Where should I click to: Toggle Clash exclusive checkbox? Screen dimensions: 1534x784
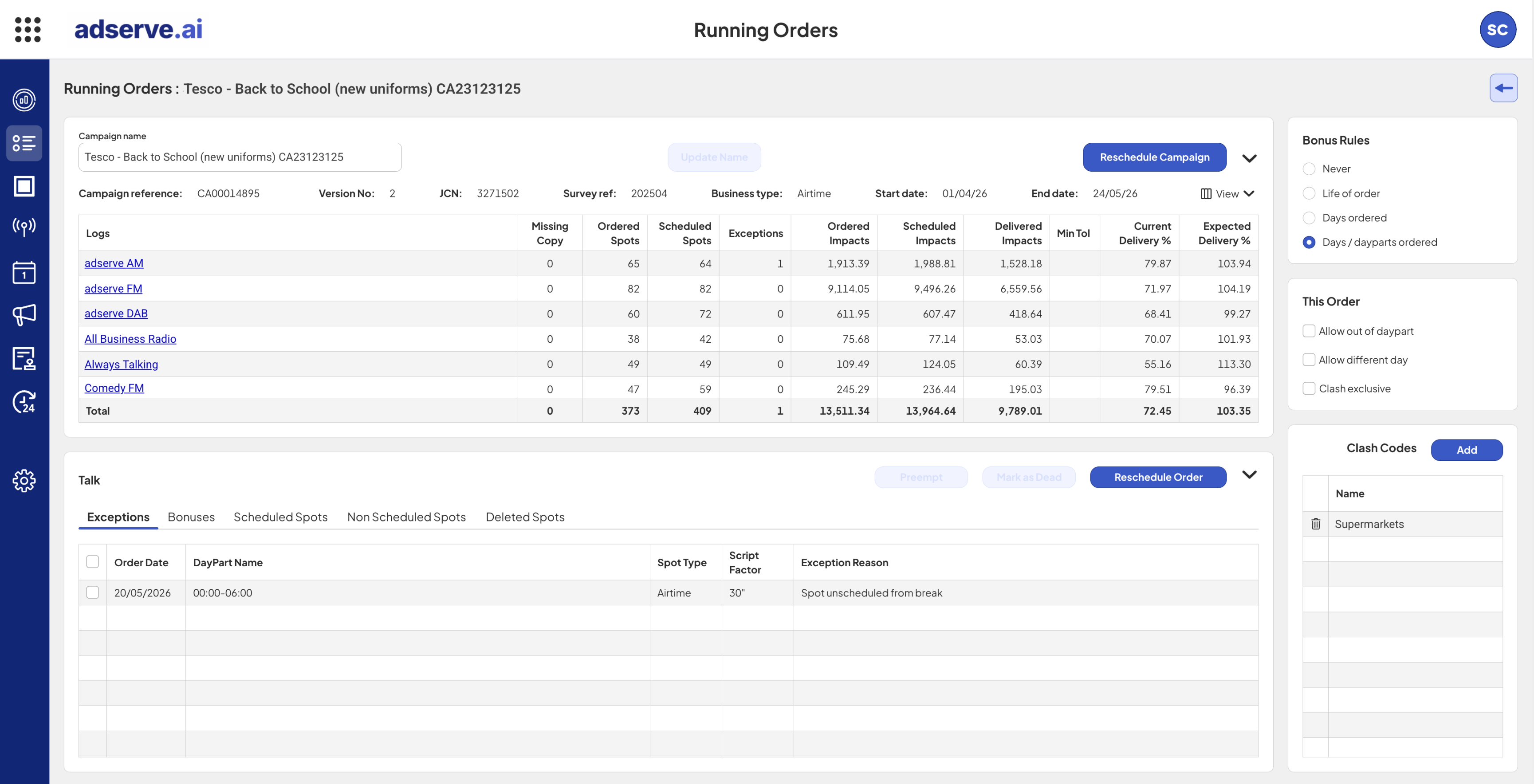[1308, 388]
